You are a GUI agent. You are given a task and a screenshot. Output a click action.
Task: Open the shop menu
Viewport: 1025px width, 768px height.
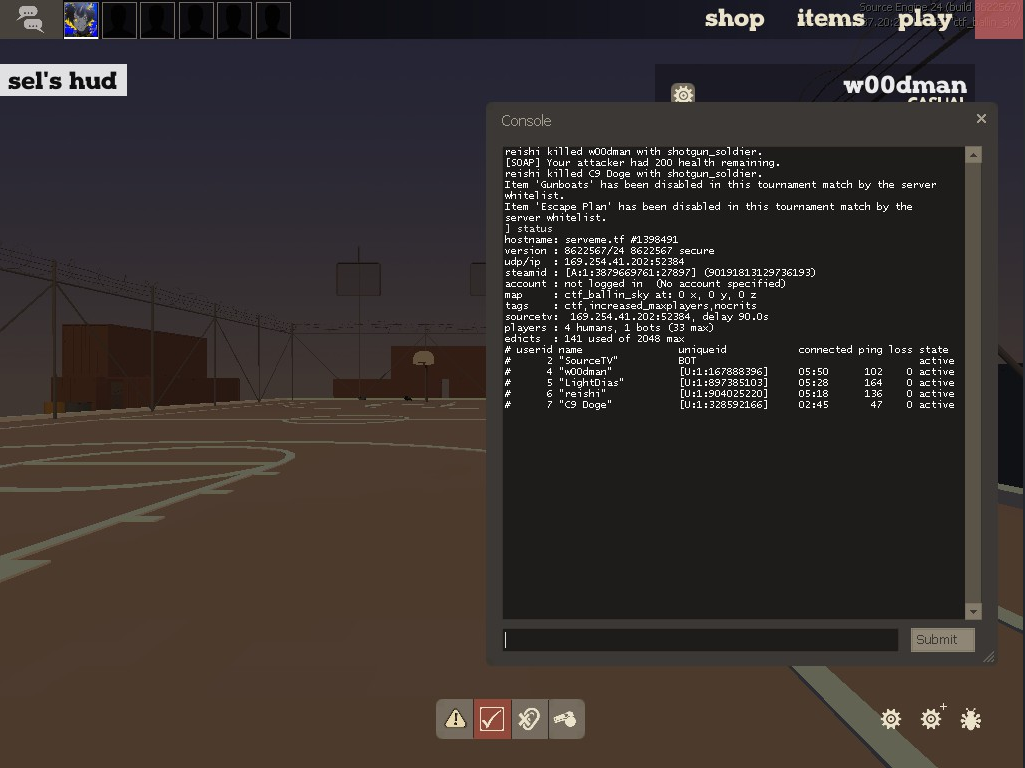[734, 19]
